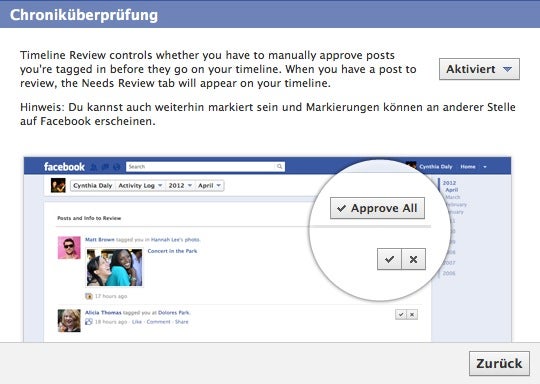Open the Matt Brown profile link
Screen dimensions: 540x384
100,239
